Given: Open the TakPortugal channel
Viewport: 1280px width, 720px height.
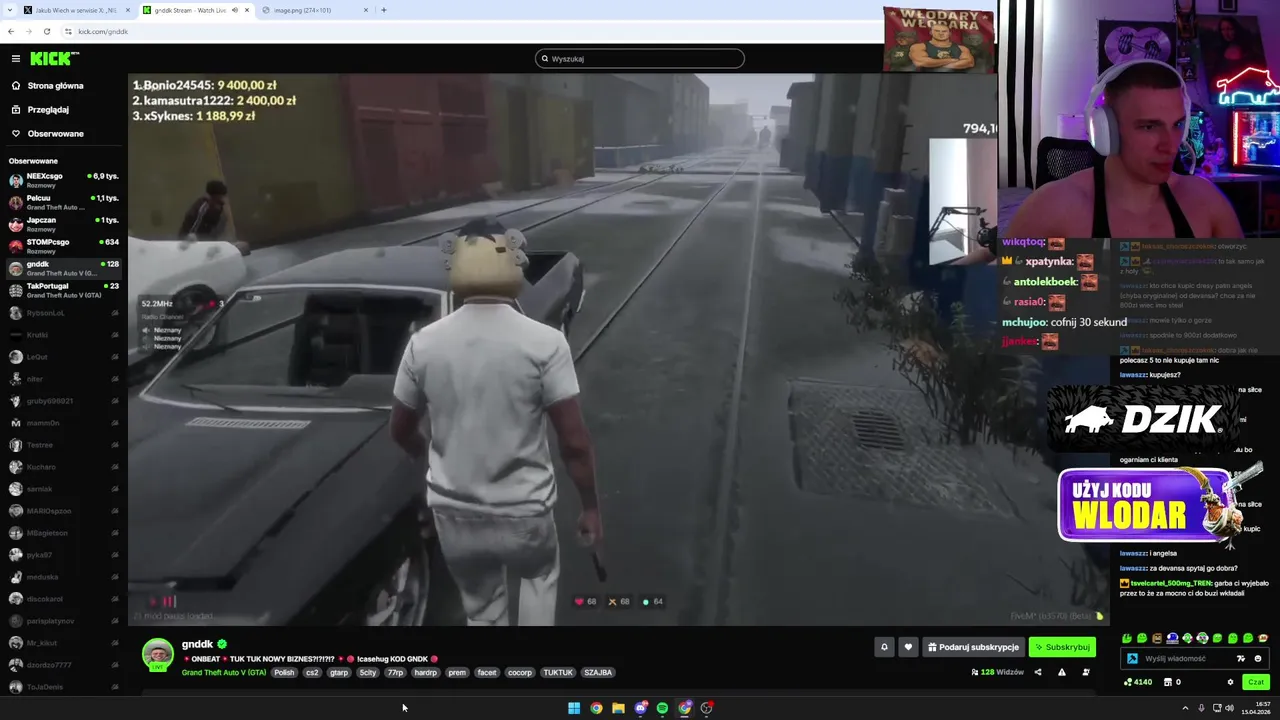Looking at the screenshot, I should coord(64,290).
